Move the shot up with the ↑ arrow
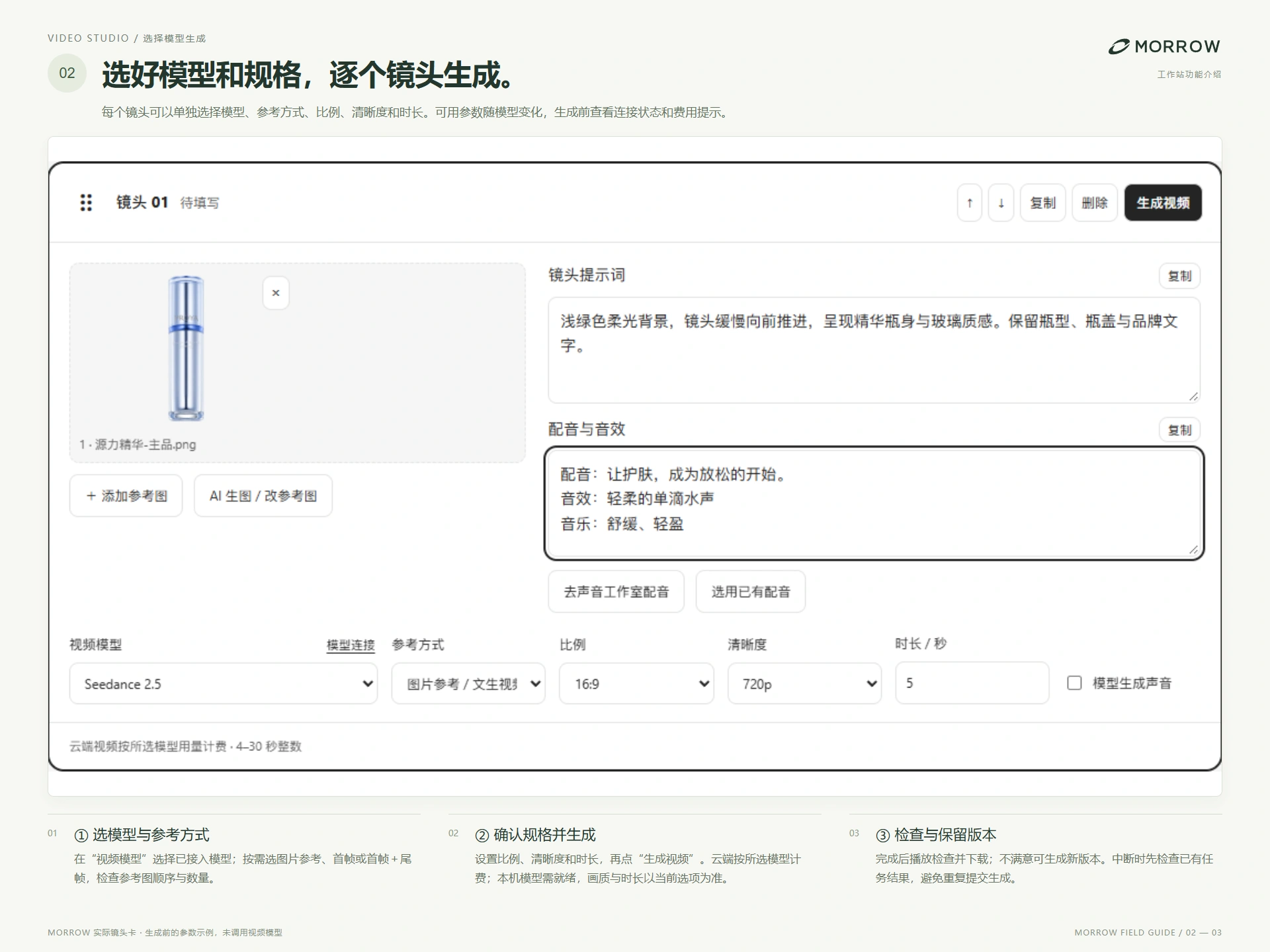Screen dimensions: 1270x952 [x=969, y=203]
